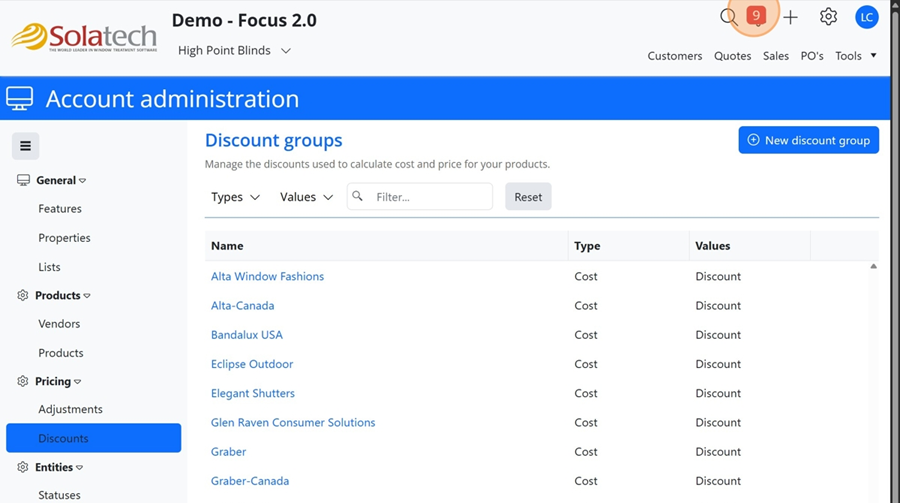Click into the Filter text field

[430, 197]
